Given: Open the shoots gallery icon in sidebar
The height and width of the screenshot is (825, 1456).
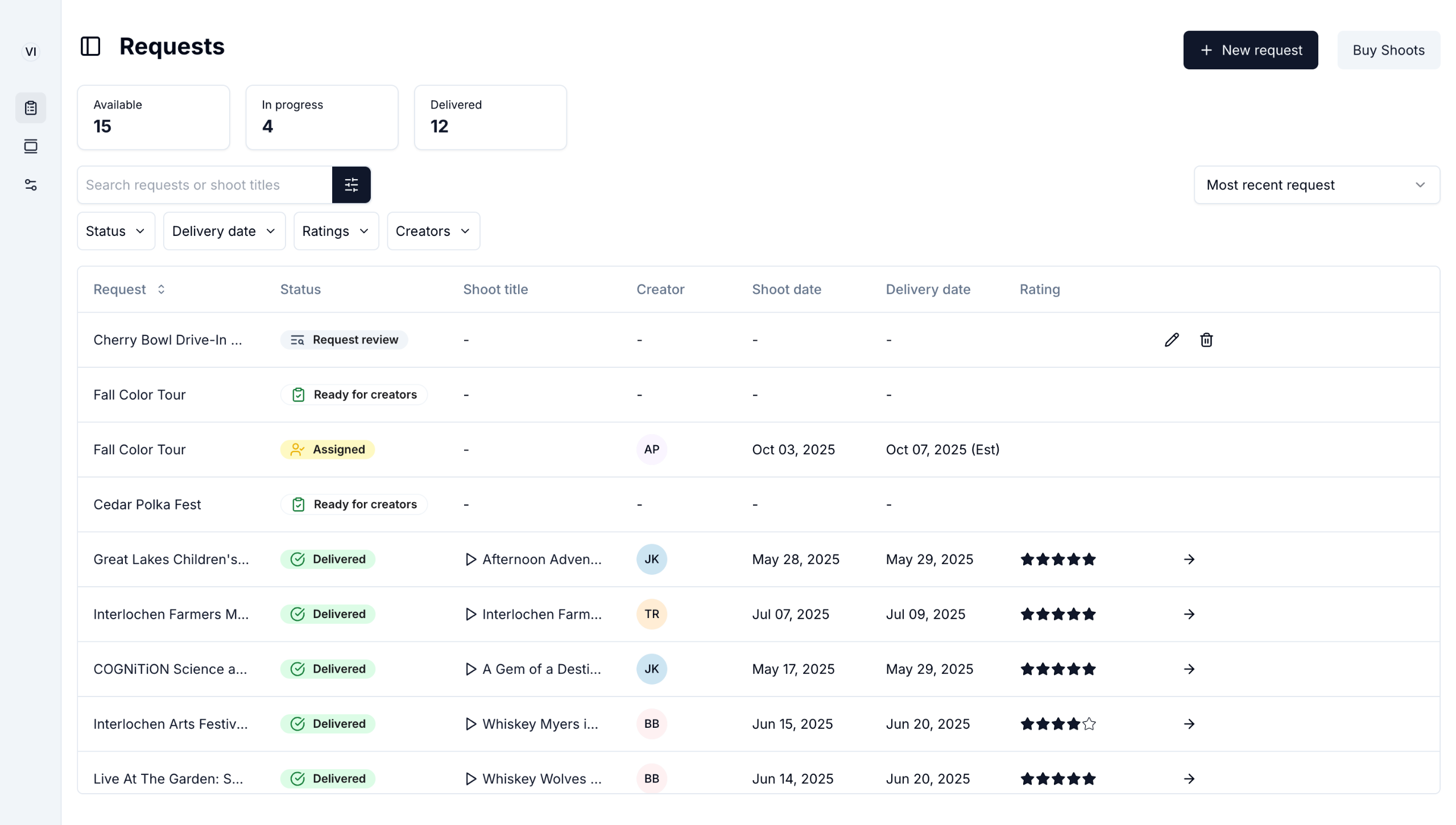Looking at the screenshot, I should (x=31, y=147).
